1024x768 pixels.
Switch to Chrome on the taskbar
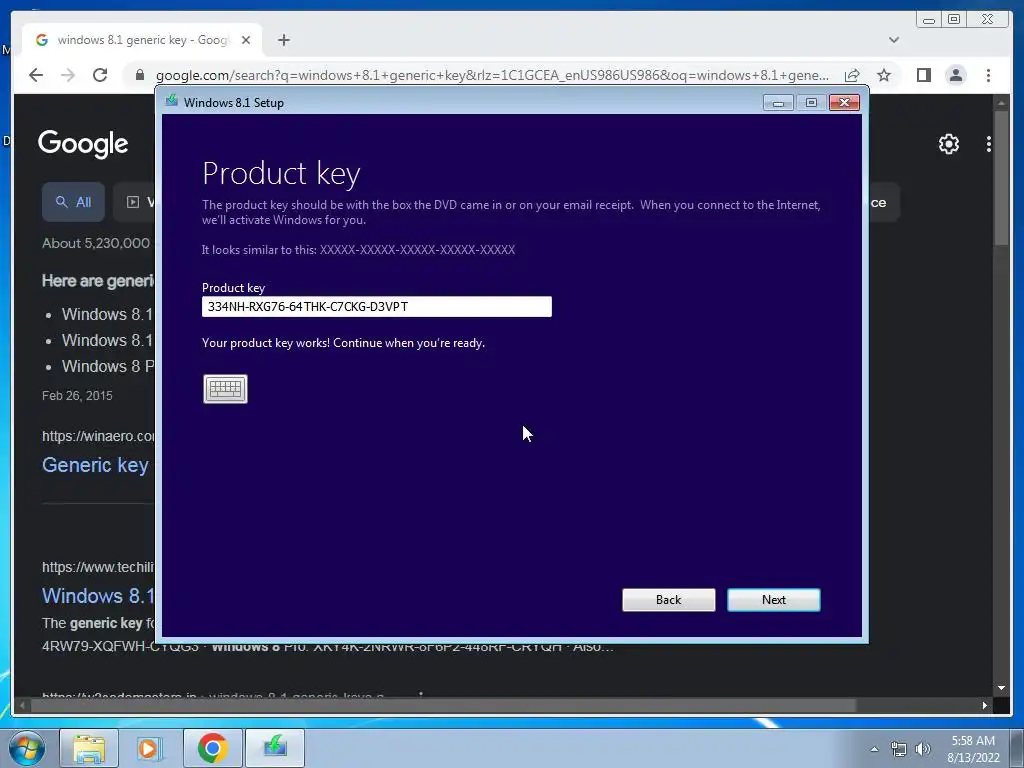(212, 748)
